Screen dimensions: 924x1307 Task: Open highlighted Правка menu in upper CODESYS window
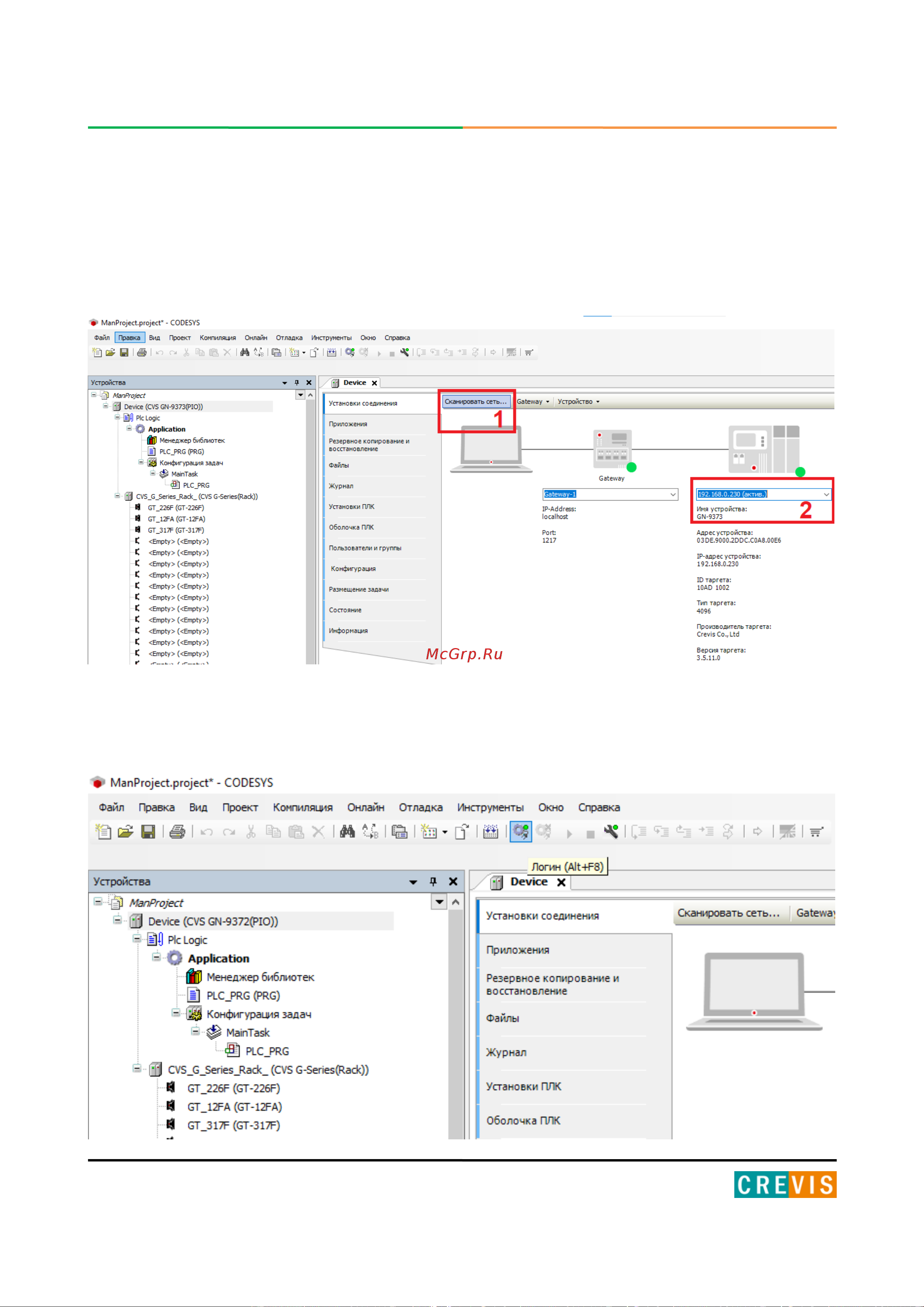coord(130,338)
